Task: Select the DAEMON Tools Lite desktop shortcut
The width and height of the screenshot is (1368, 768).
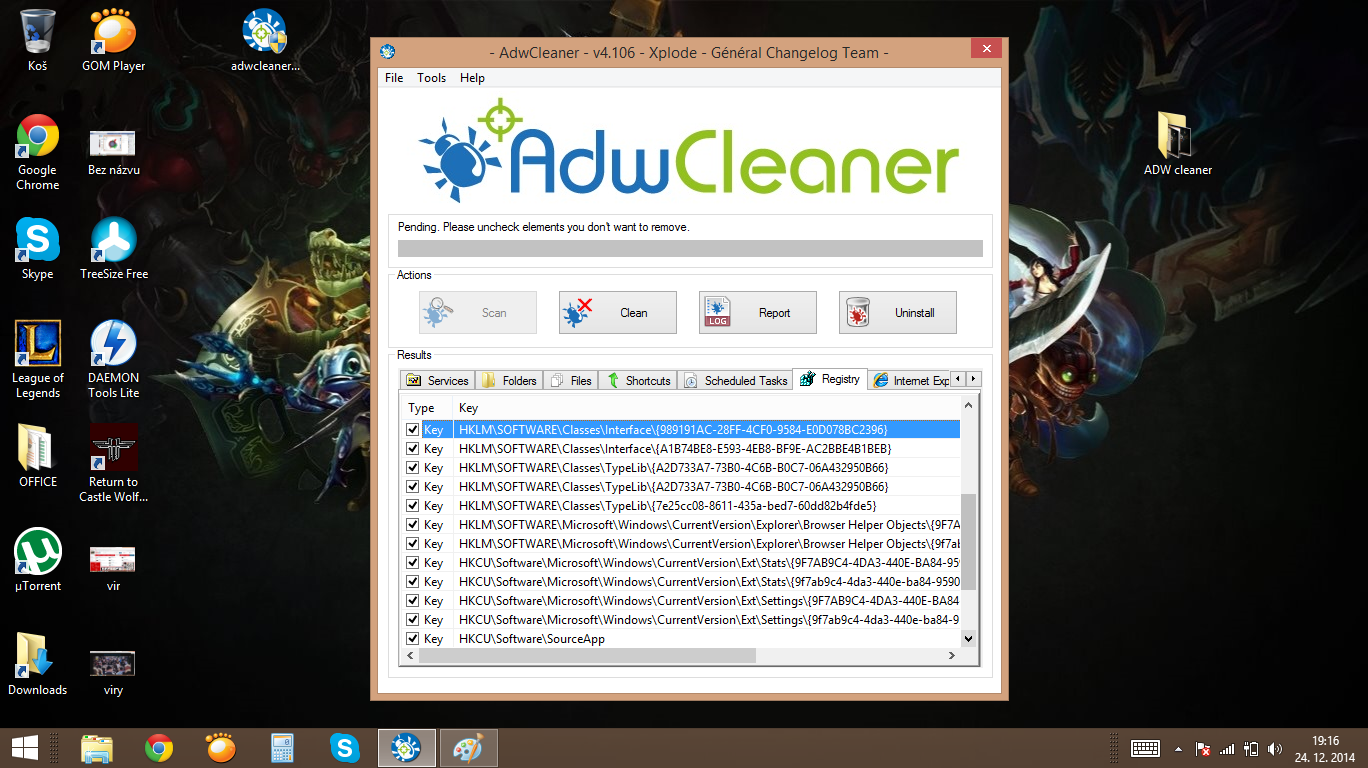Action: coord(114,360)
